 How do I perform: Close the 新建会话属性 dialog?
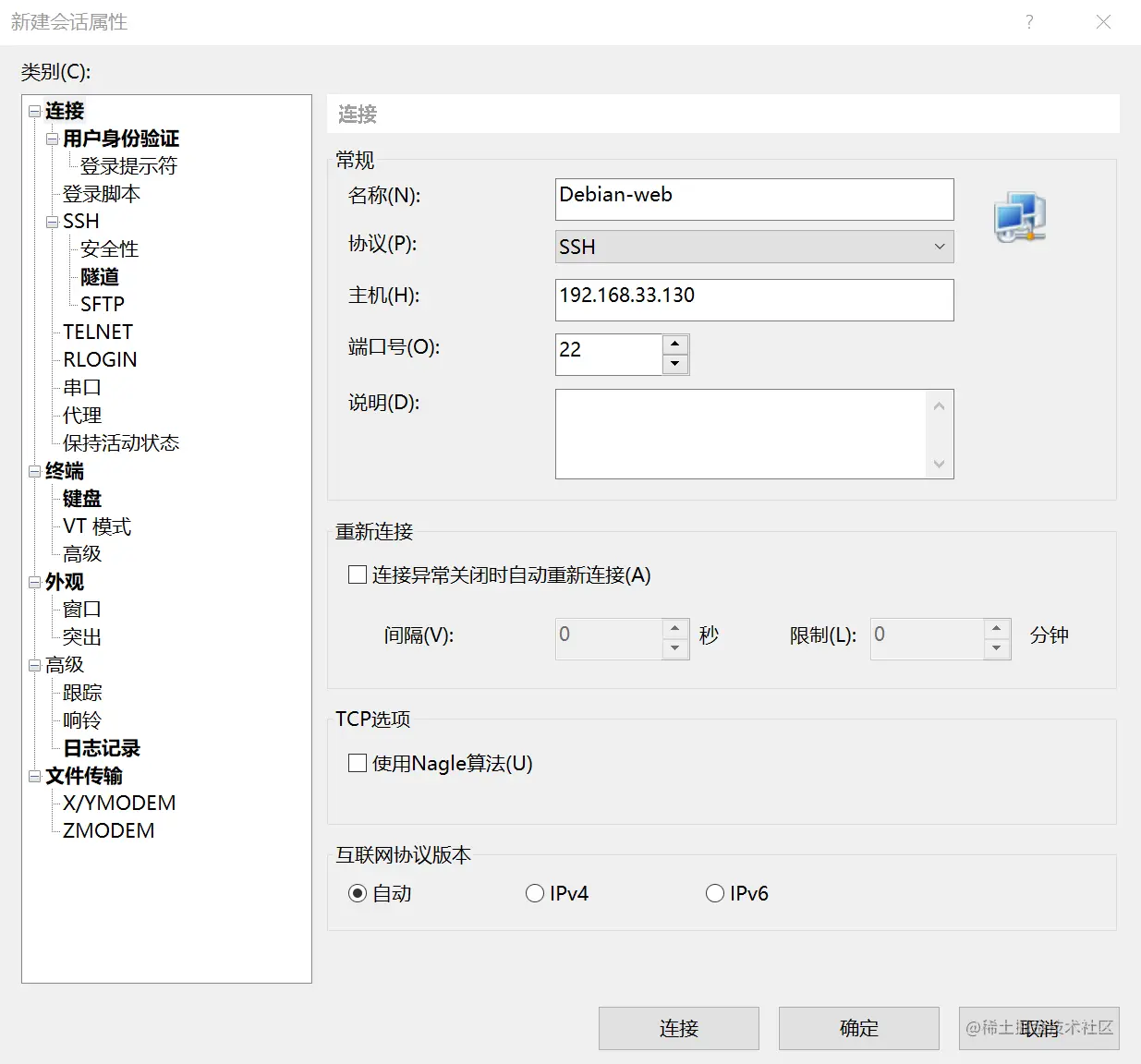click(x=1103, y=22)
